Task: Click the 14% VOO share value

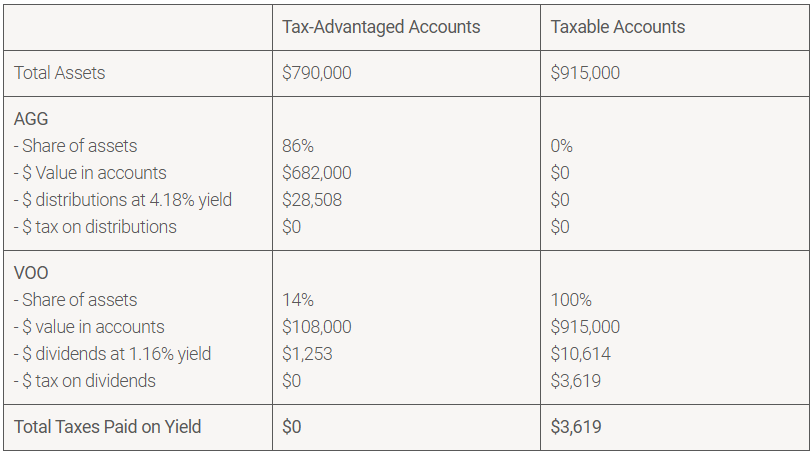Action: point(298,300)
